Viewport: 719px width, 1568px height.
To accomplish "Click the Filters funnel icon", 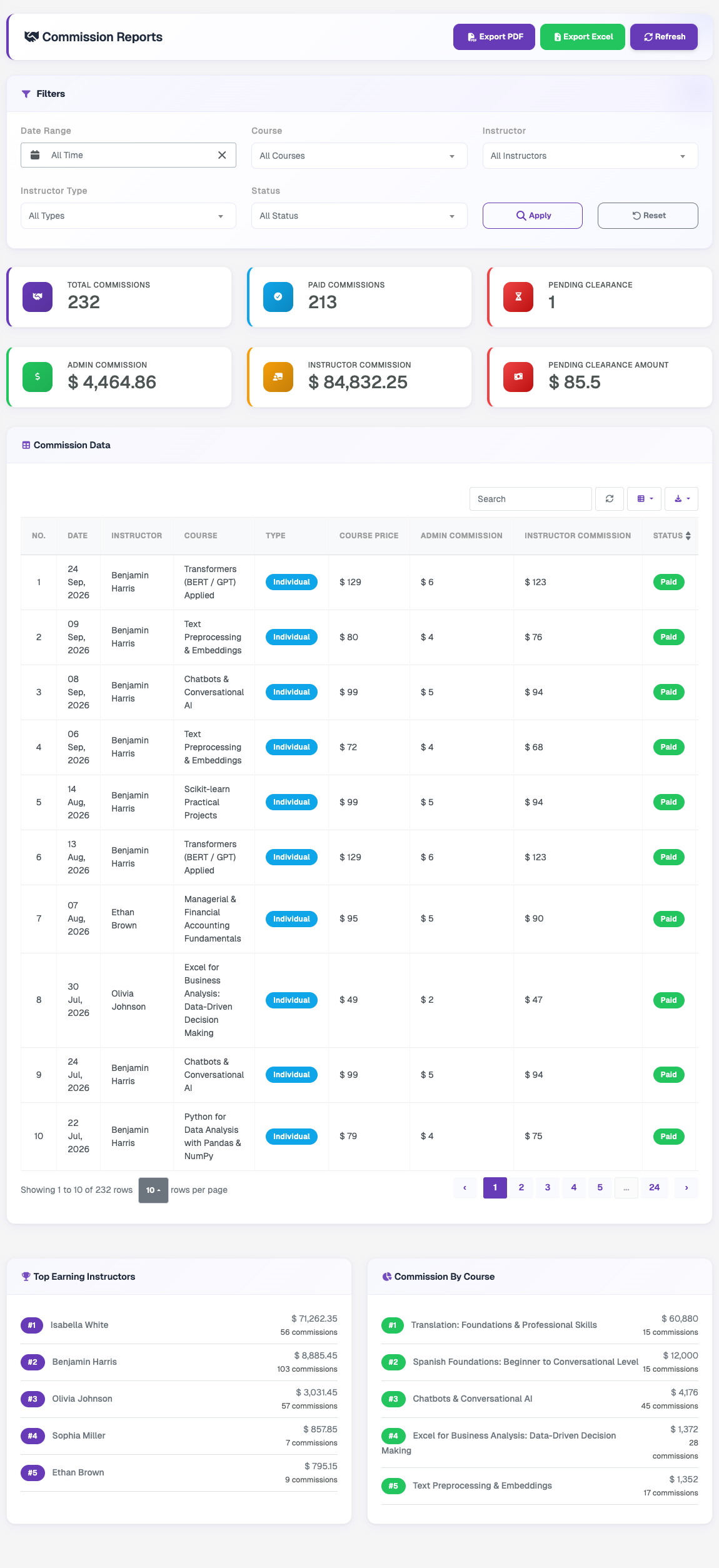I will pos(26,94).
